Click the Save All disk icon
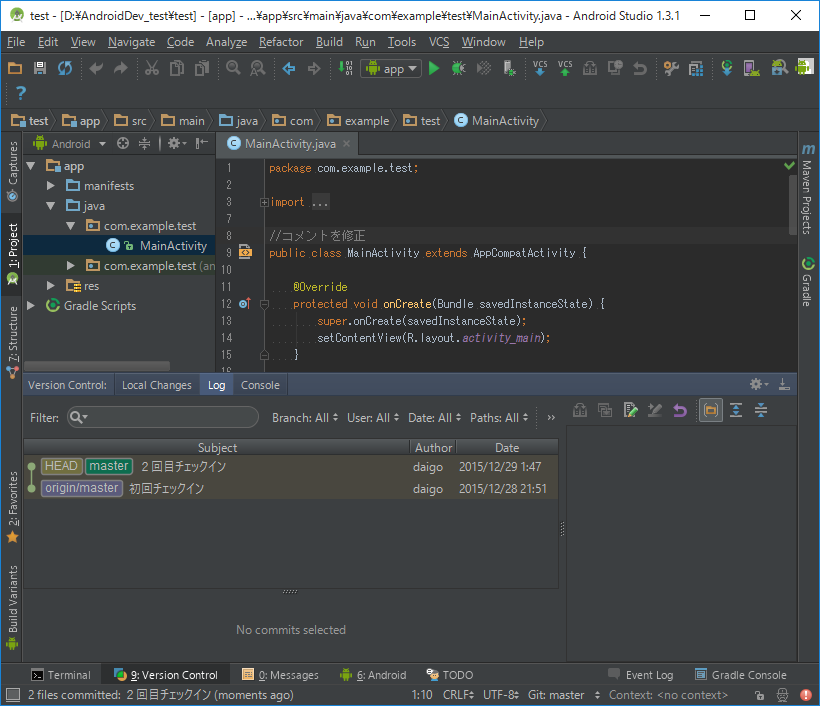Screen dimensions: 820x706 click(x=40, y=68)
